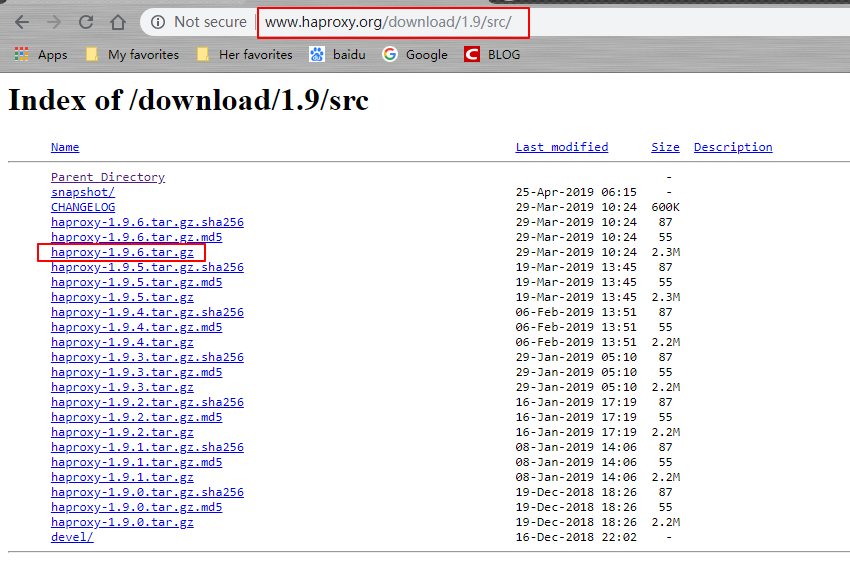Download haproxy-1.9.0.tar.gz.md5
This screenshot has height=564, width=850.
point(137,507)
